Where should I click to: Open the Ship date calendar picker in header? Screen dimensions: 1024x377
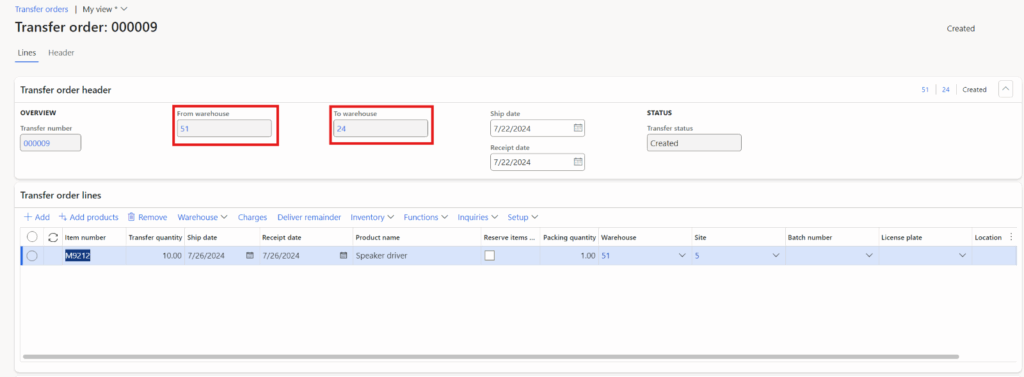click(578, 128)
